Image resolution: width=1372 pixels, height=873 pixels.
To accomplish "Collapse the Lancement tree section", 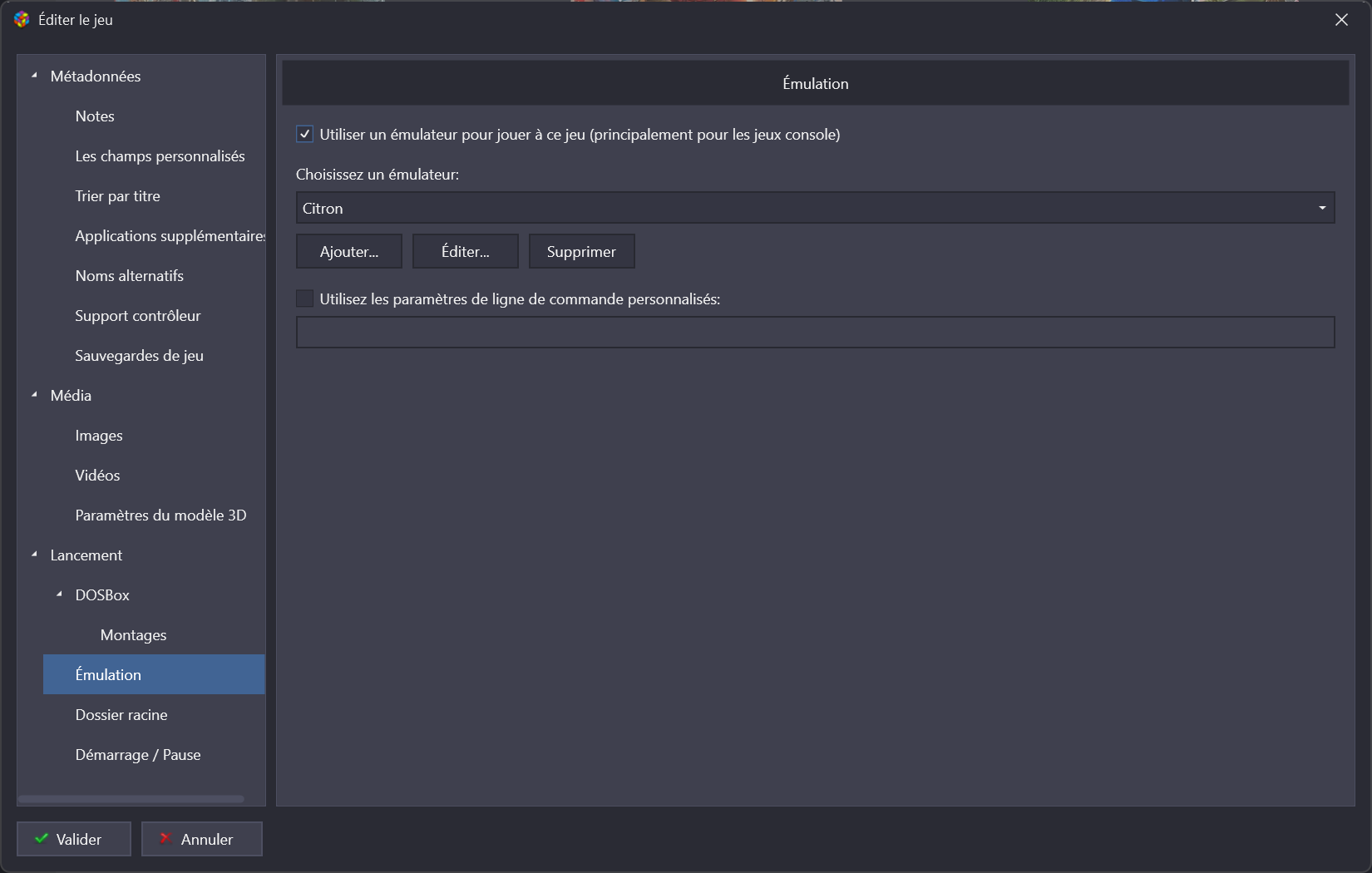I will click(x=34, y=555).
